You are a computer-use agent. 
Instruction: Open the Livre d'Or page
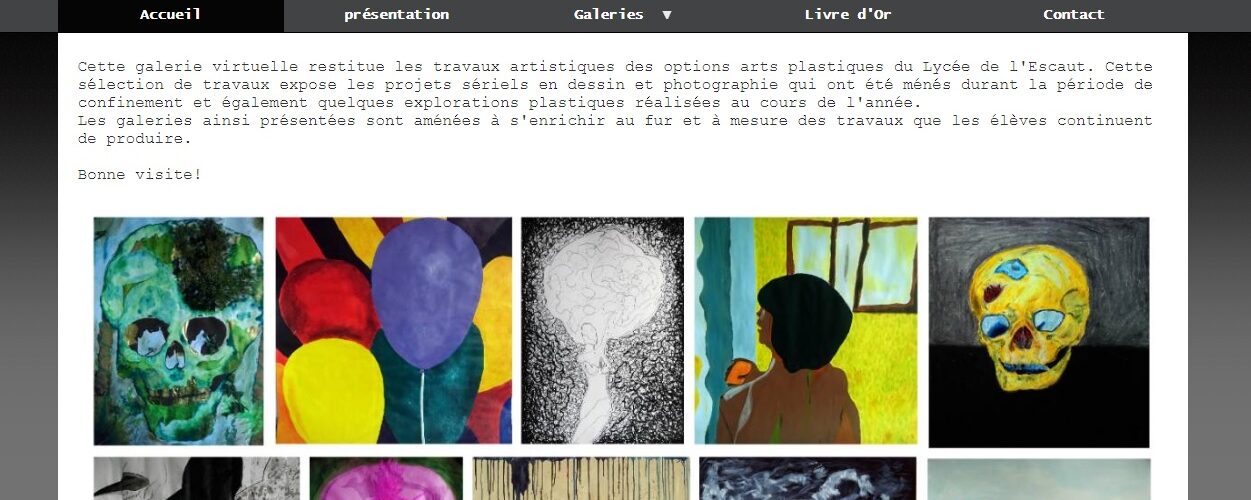848,15
